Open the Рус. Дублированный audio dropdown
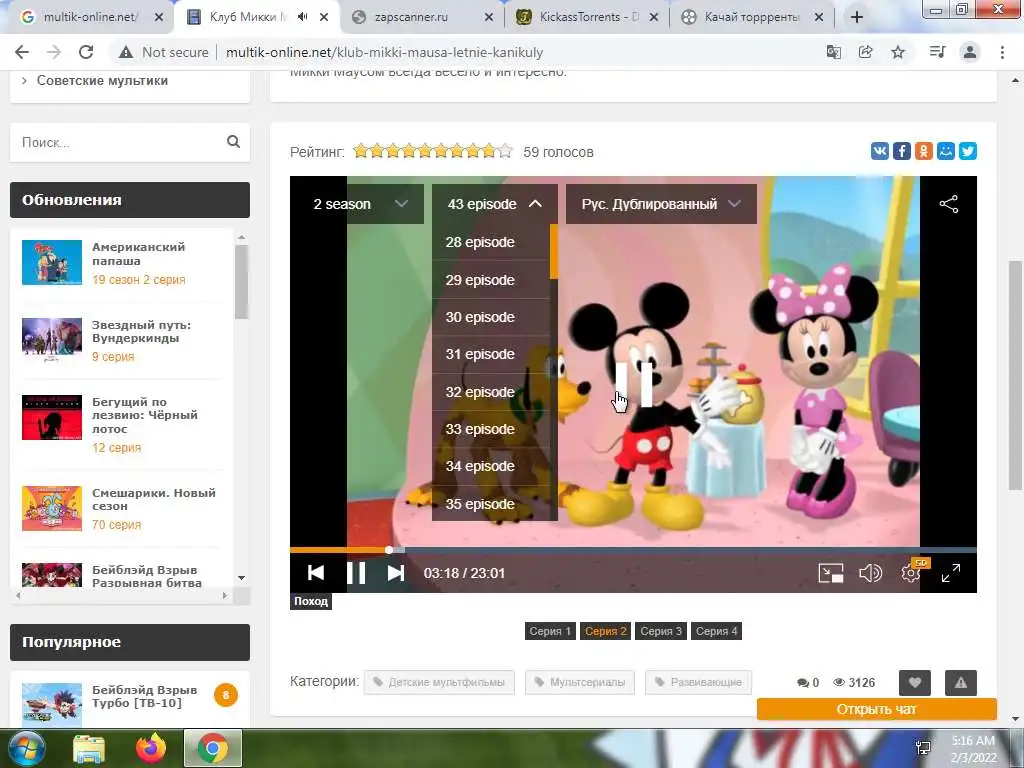1024x768 pixels. (x=661, y=204)
